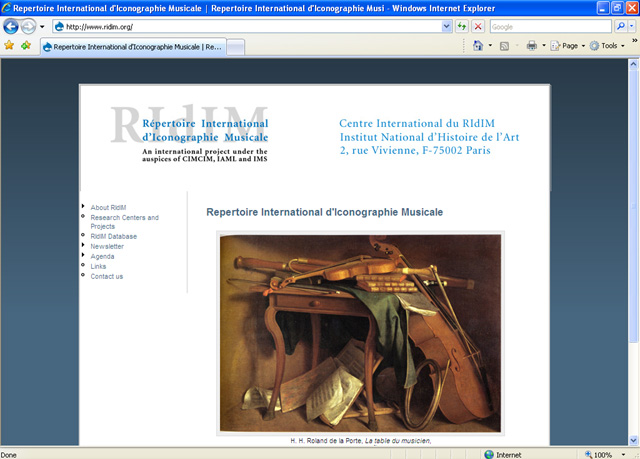This screenshot has width=640, height=459.
Task: Expand the Tools menu
Action: coord(608,46)
